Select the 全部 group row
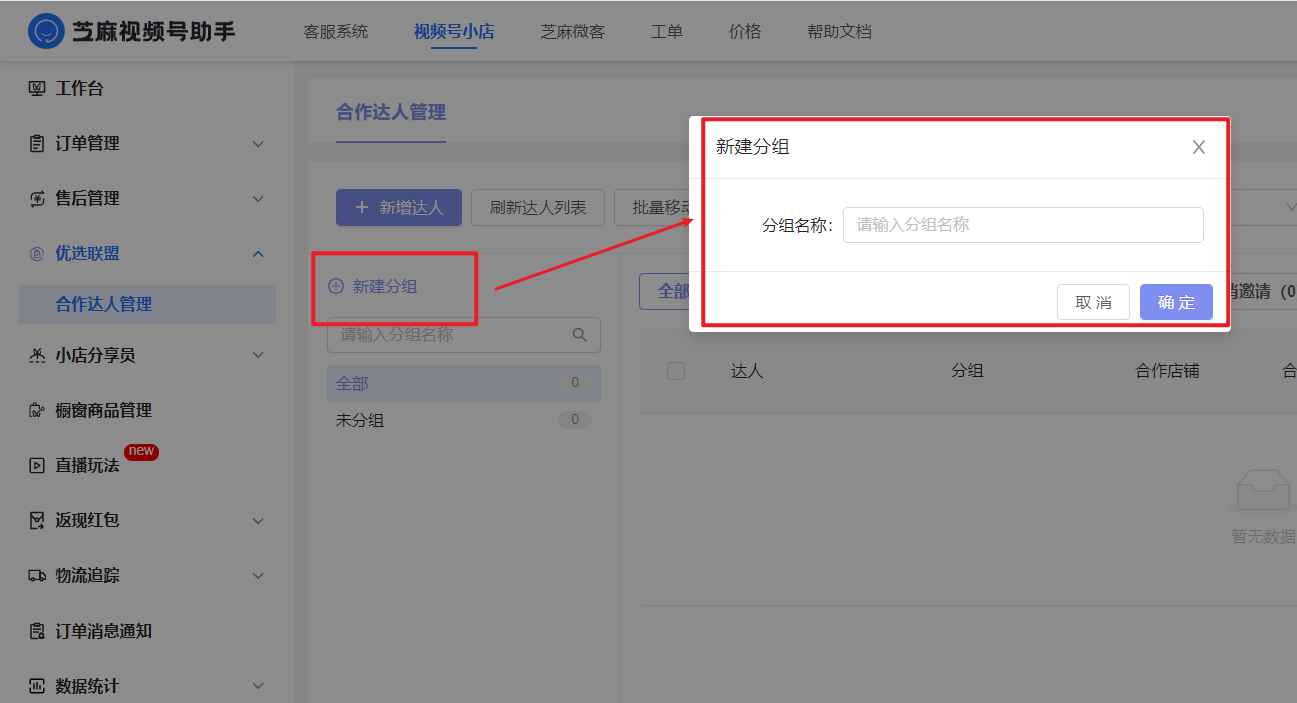1297x703 pixels. pos(464,383)
